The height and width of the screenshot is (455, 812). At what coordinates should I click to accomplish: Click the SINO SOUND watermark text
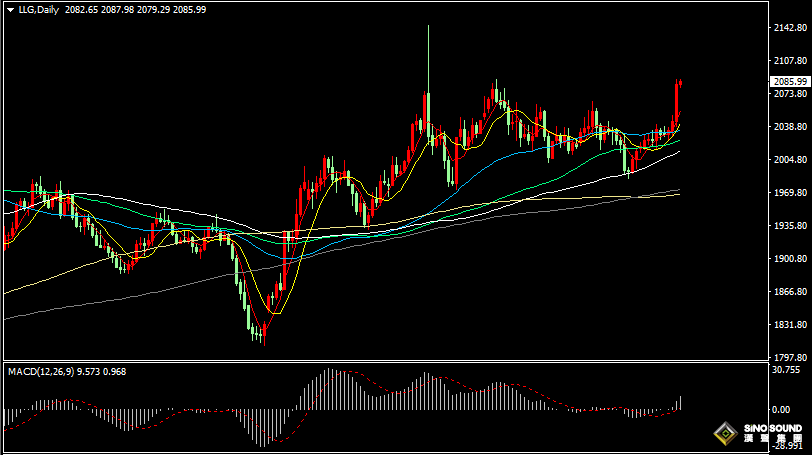pyautogui.click(x=772, y=429)
